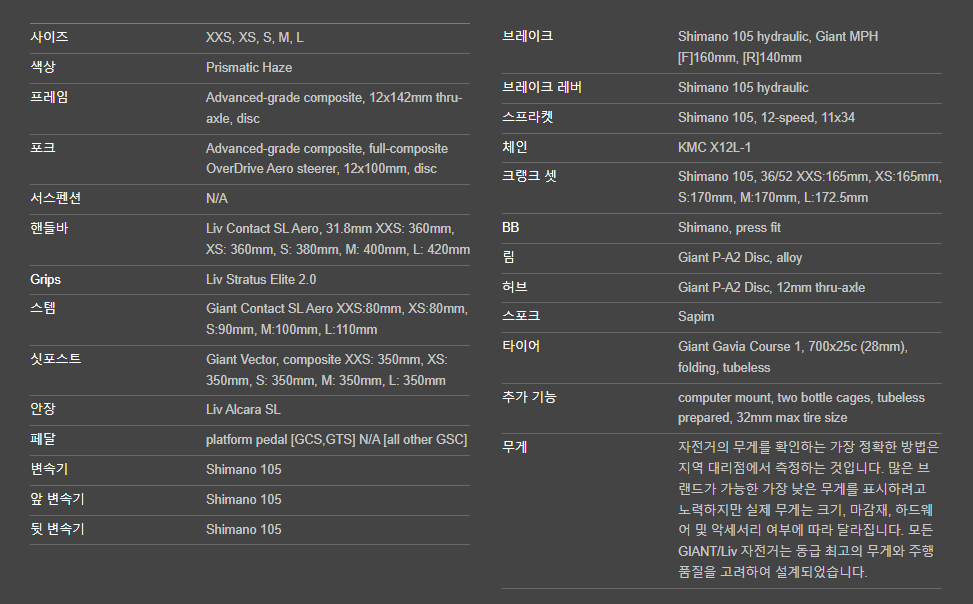
Task: Select the 'Giant Gavia Course 1' tire spec
Action: pos(792,357)
